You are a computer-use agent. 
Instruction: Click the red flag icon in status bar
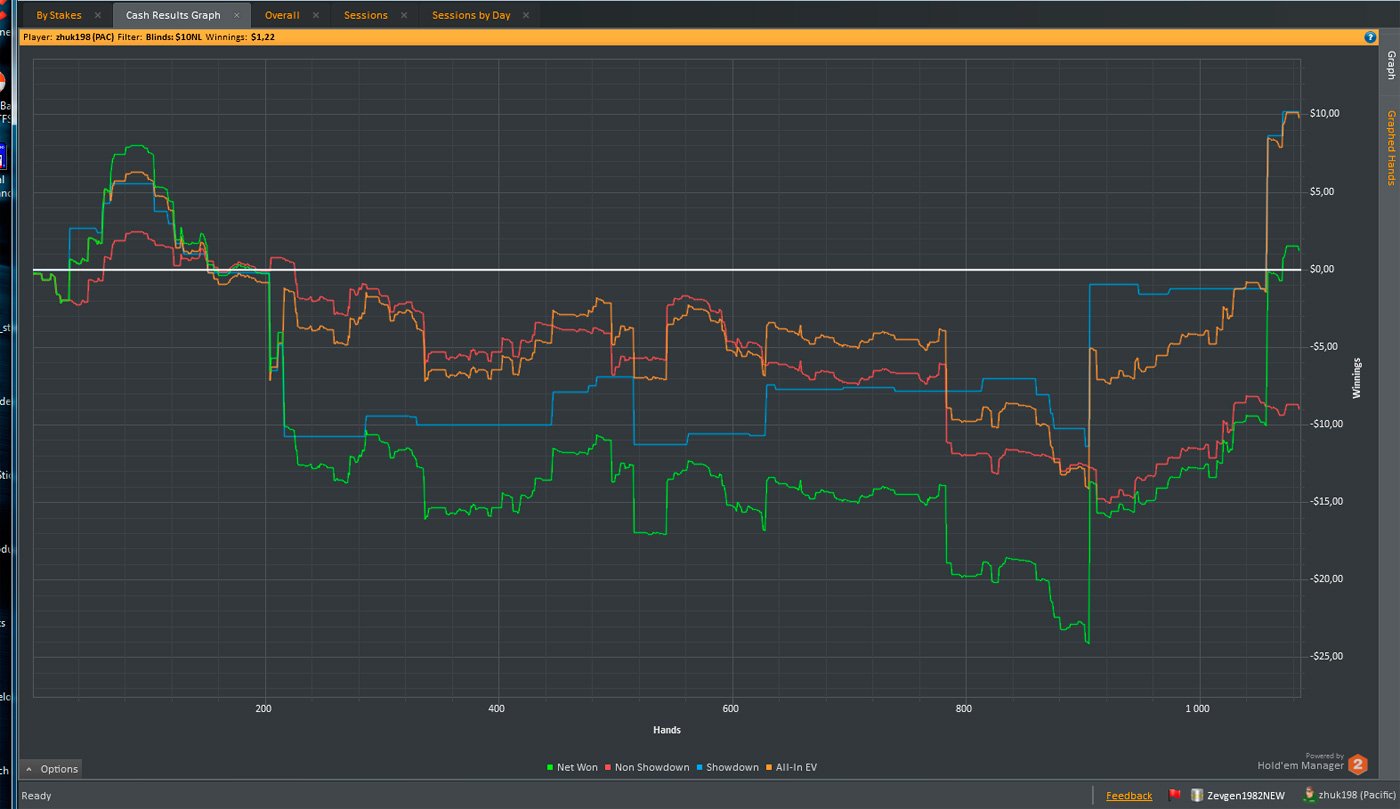click(x=1175, y=795)
